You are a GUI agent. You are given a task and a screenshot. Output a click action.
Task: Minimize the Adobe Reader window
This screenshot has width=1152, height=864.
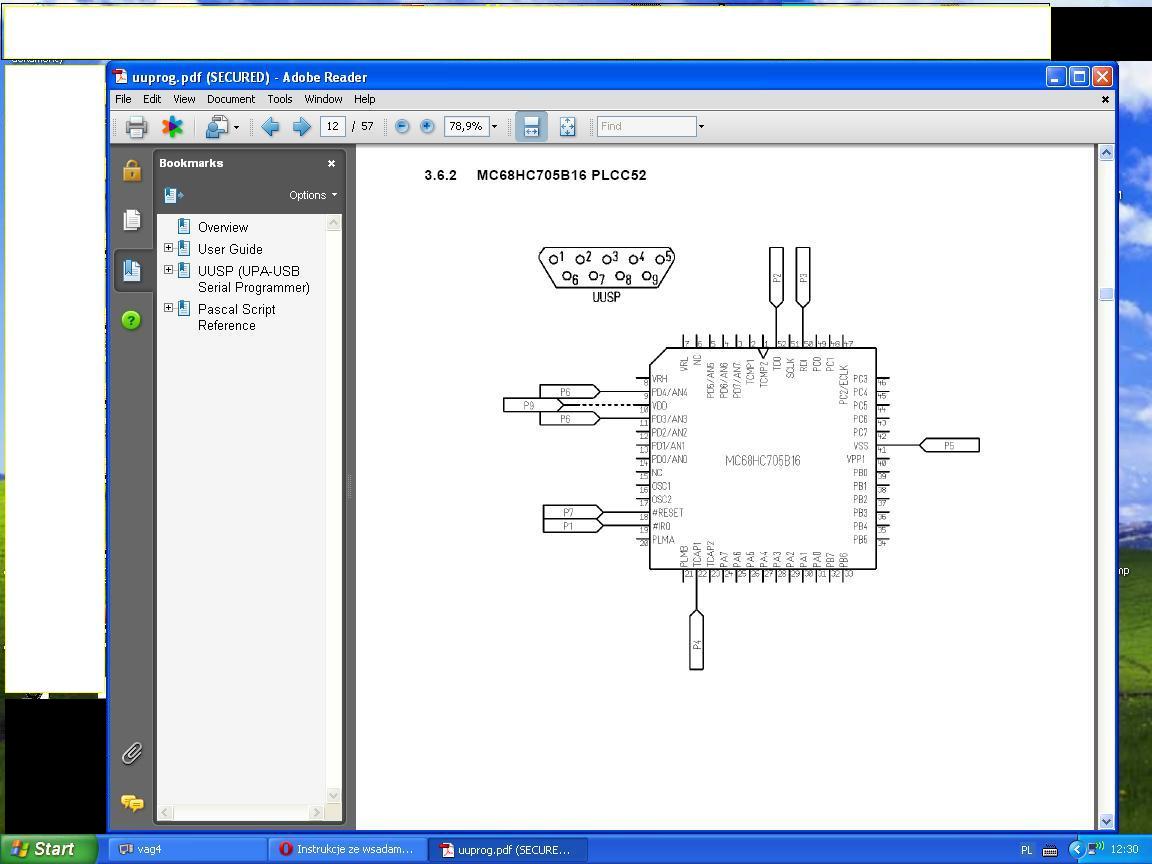1056,77
